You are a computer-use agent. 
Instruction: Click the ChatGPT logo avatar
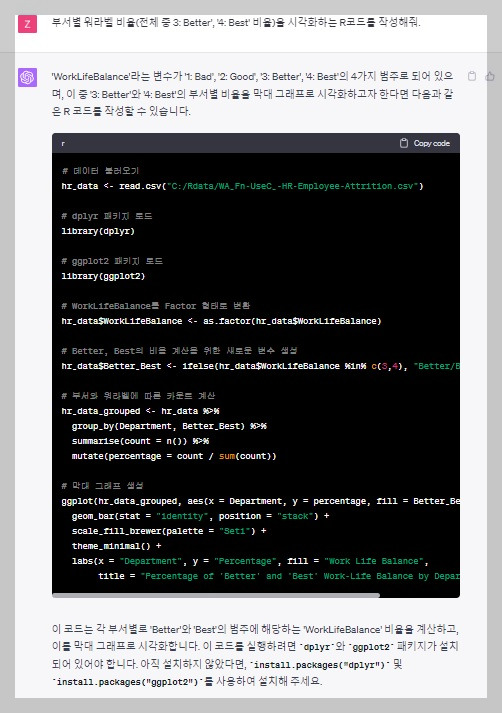[x=27, y=77]
